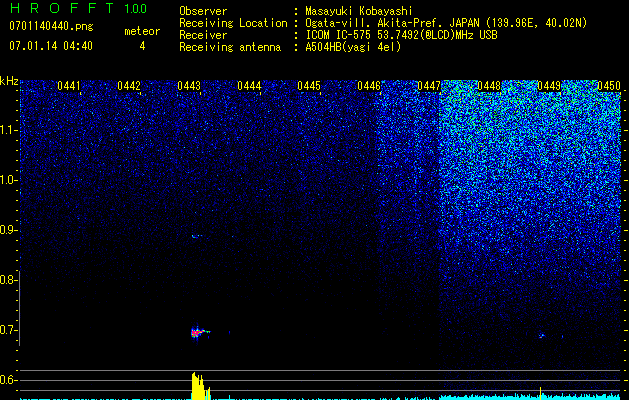
Task: Click the 1.0 kHz axis label
Action: (x=8, y=180)
